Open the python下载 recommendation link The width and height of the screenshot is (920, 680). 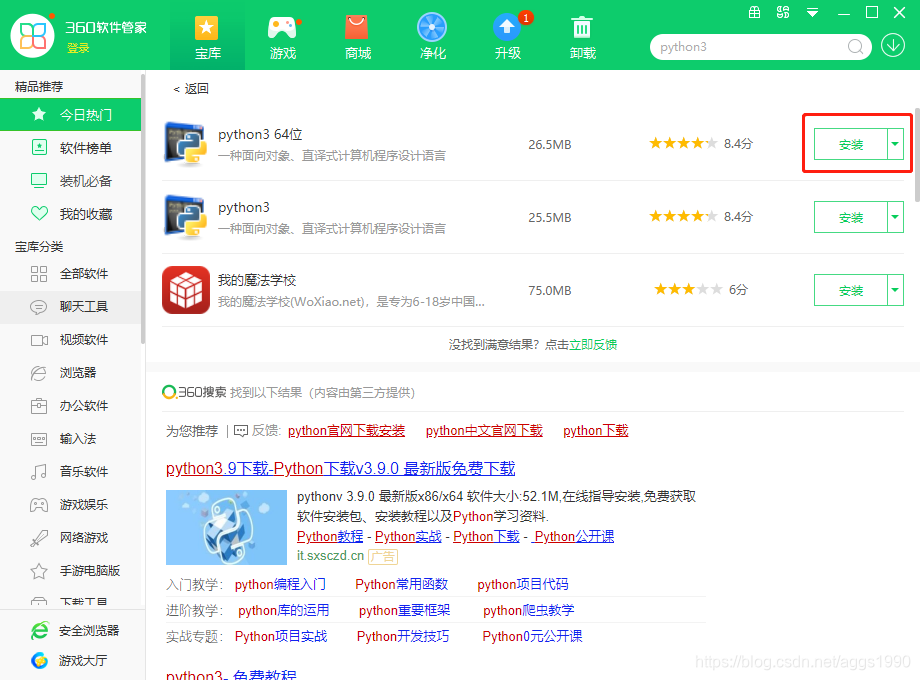coord(596,431)
